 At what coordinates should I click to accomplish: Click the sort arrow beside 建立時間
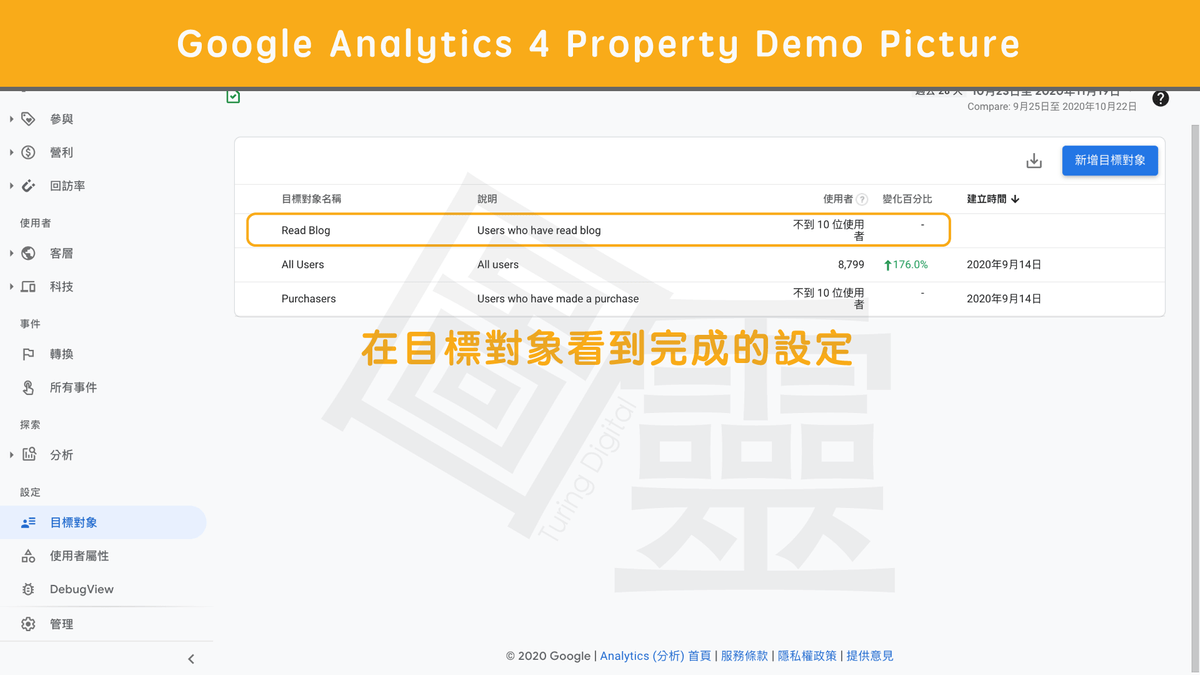tap(1016, 199)
